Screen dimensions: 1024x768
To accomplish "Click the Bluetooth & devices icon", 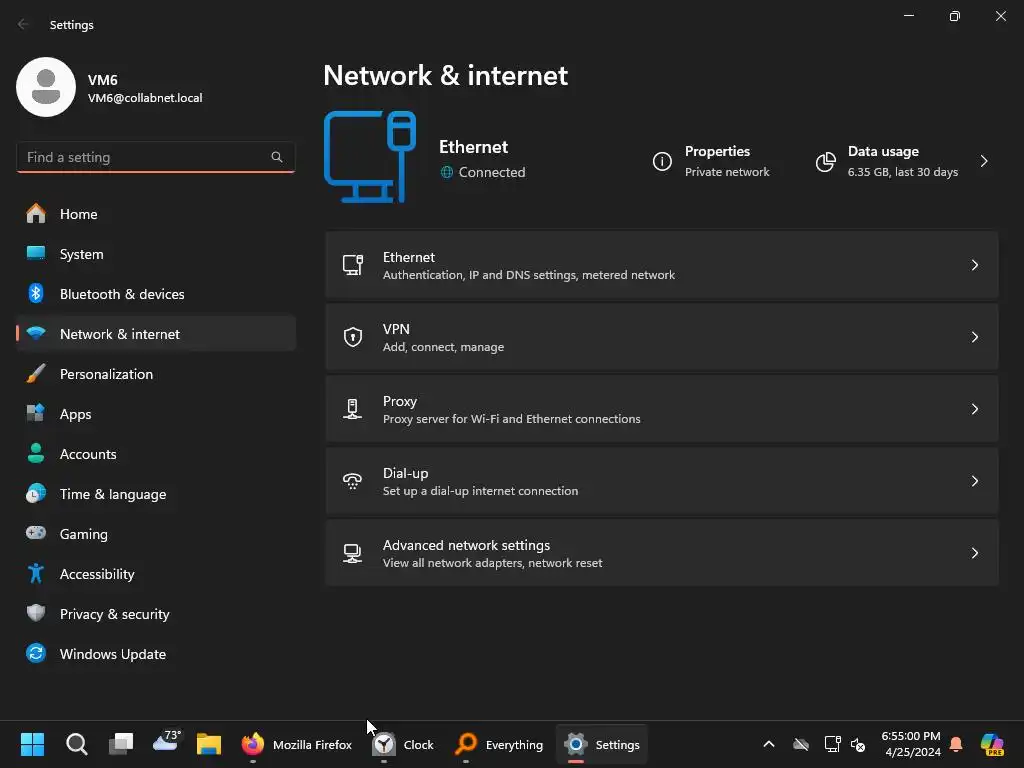I will click(x=36, y=294).
